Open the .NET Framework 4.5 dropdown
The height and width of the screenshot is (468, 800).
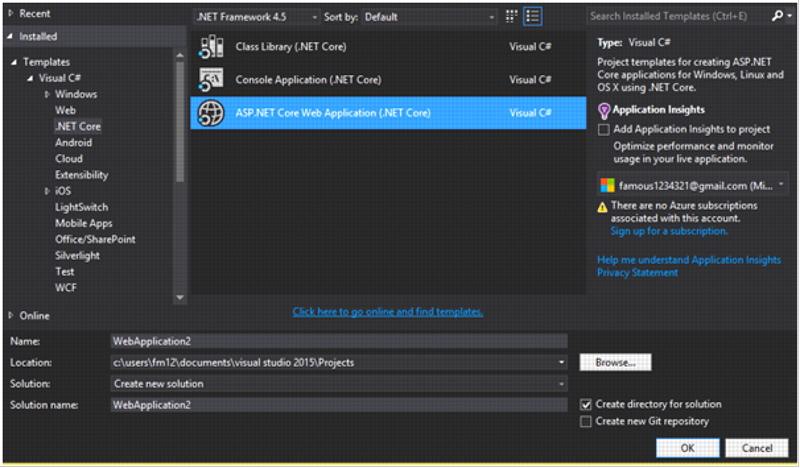257,17
